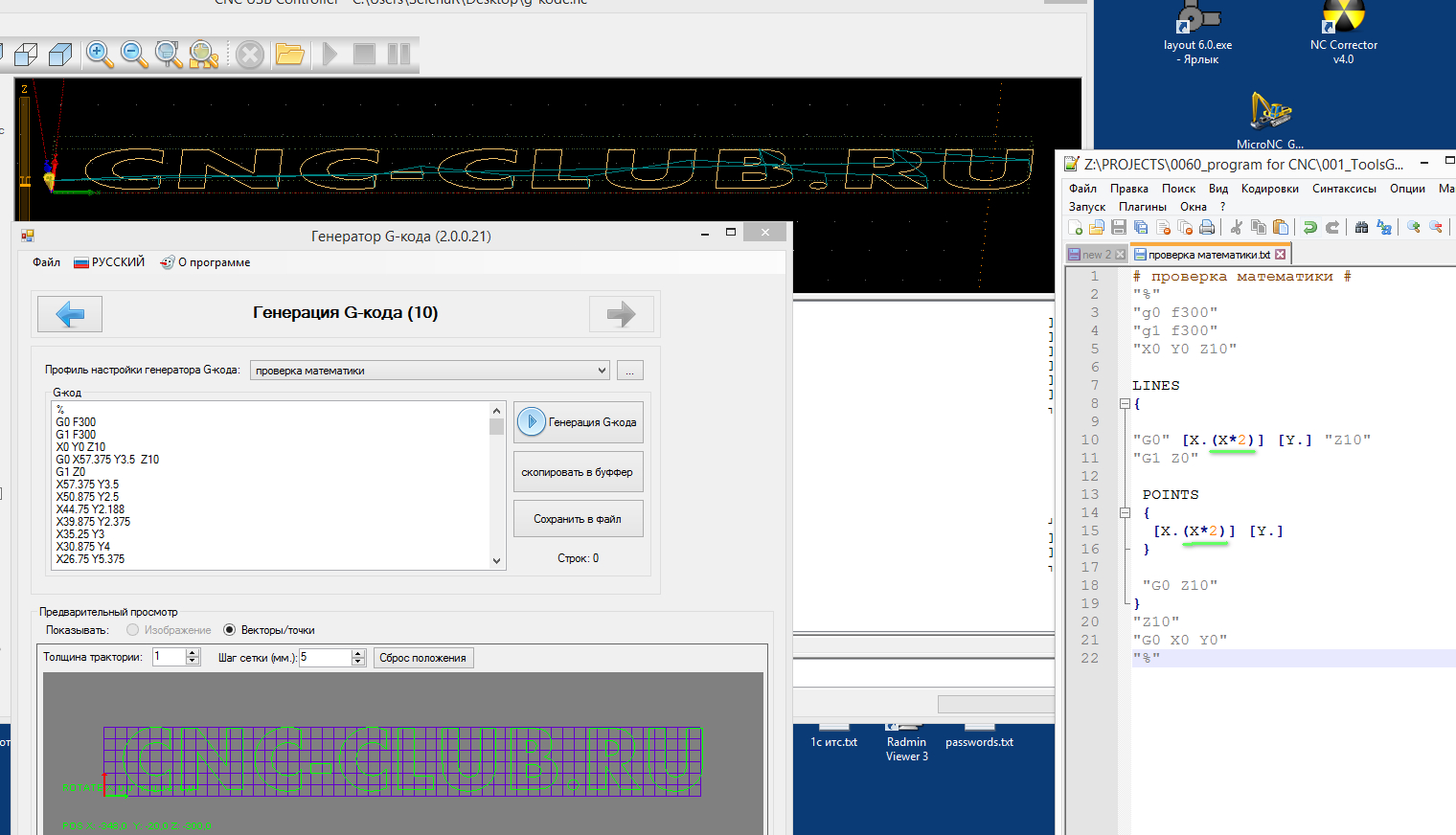
Task: Click the zoom to fit part icon
Action: pyautogui.click(x=203, y=55)
